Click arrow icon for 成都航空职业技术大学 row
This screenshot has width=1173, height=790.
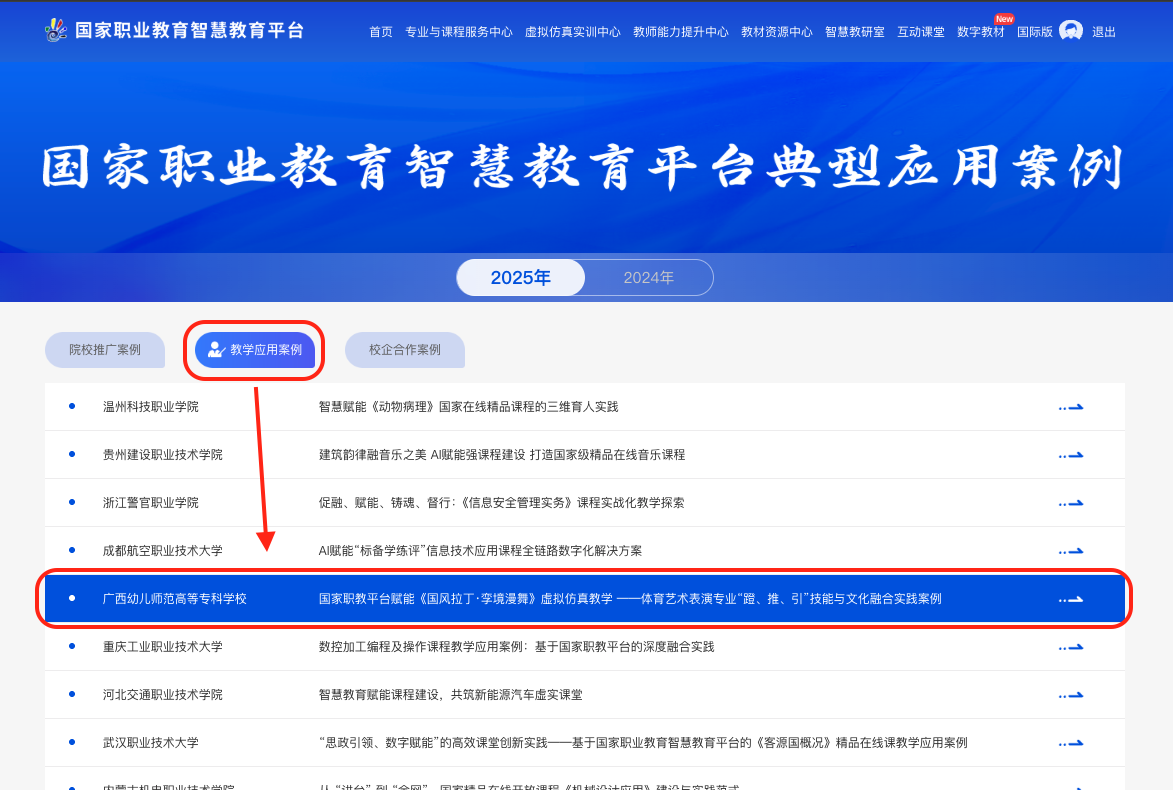tap(1071, 551)
